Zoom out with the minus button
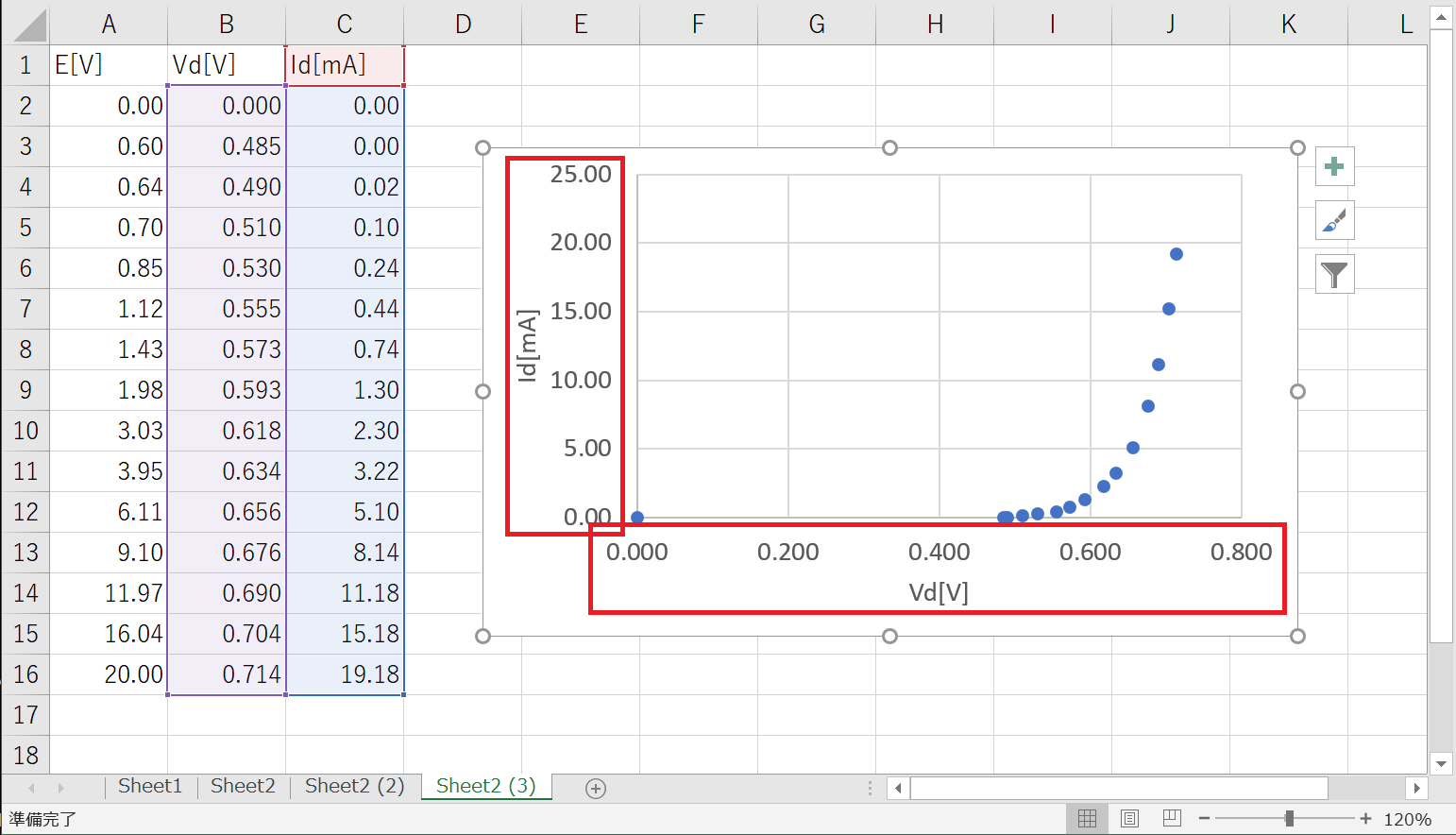This screenshot has height=835, width=1456. pyautogui.click(x=1204, y=819)
